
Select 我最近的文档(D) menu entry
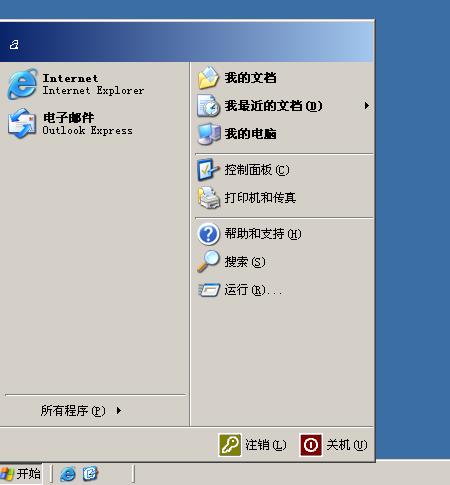click(x=283, y=106)
